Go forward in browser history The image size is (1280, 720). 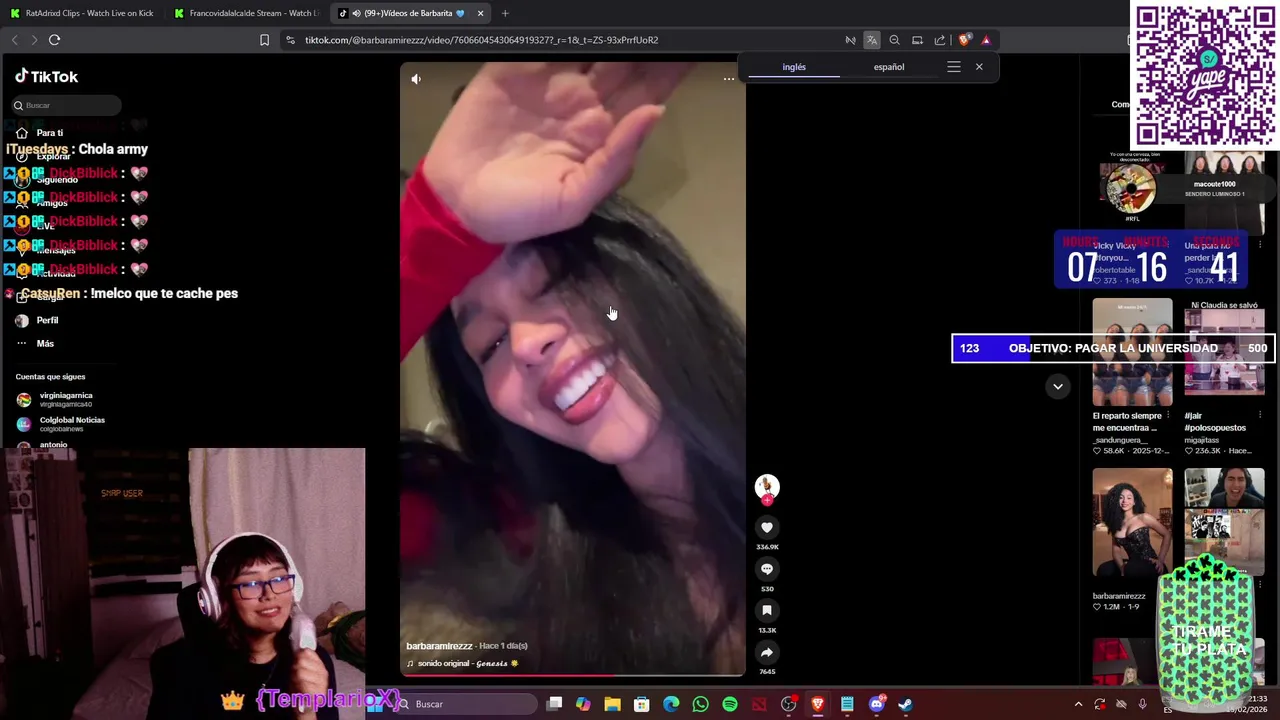pos(33,40)
